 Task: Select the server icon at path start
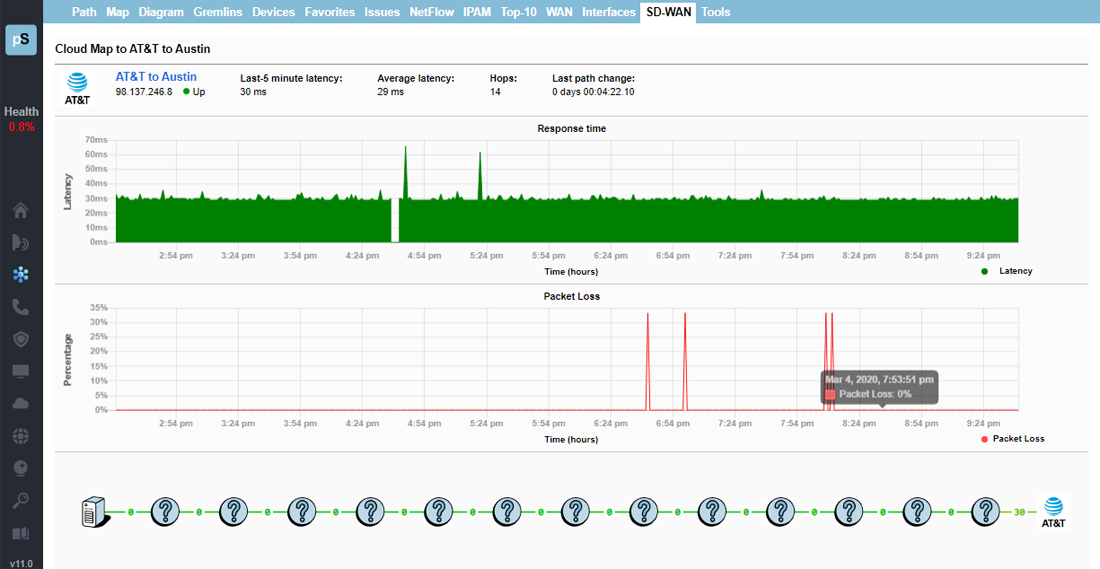coord(94,512)
